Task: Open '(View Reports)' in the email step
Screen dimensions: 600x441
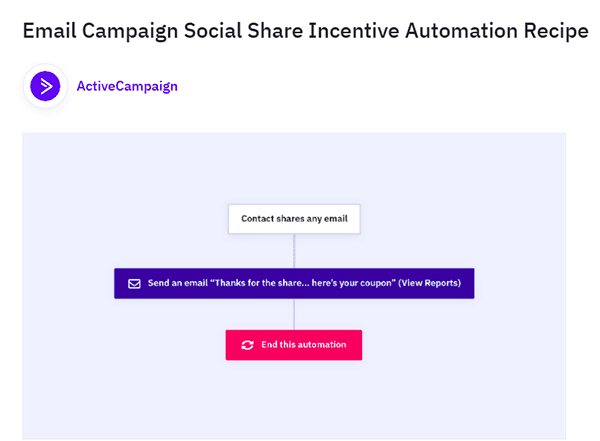Action: coord(429,283)
